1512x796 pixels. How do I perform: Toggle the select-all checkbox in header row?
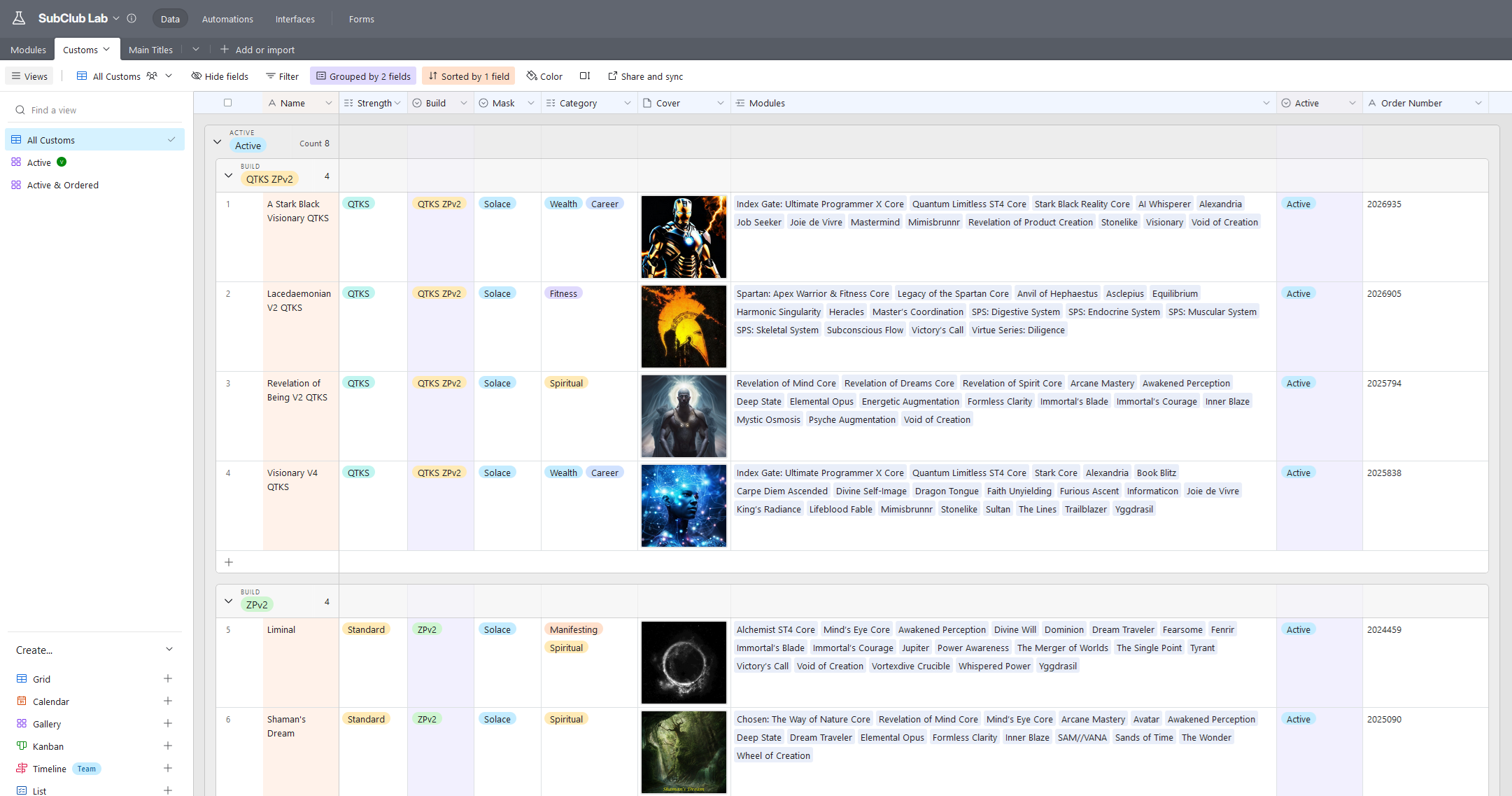pyautogui.click(x=227, y=103)
